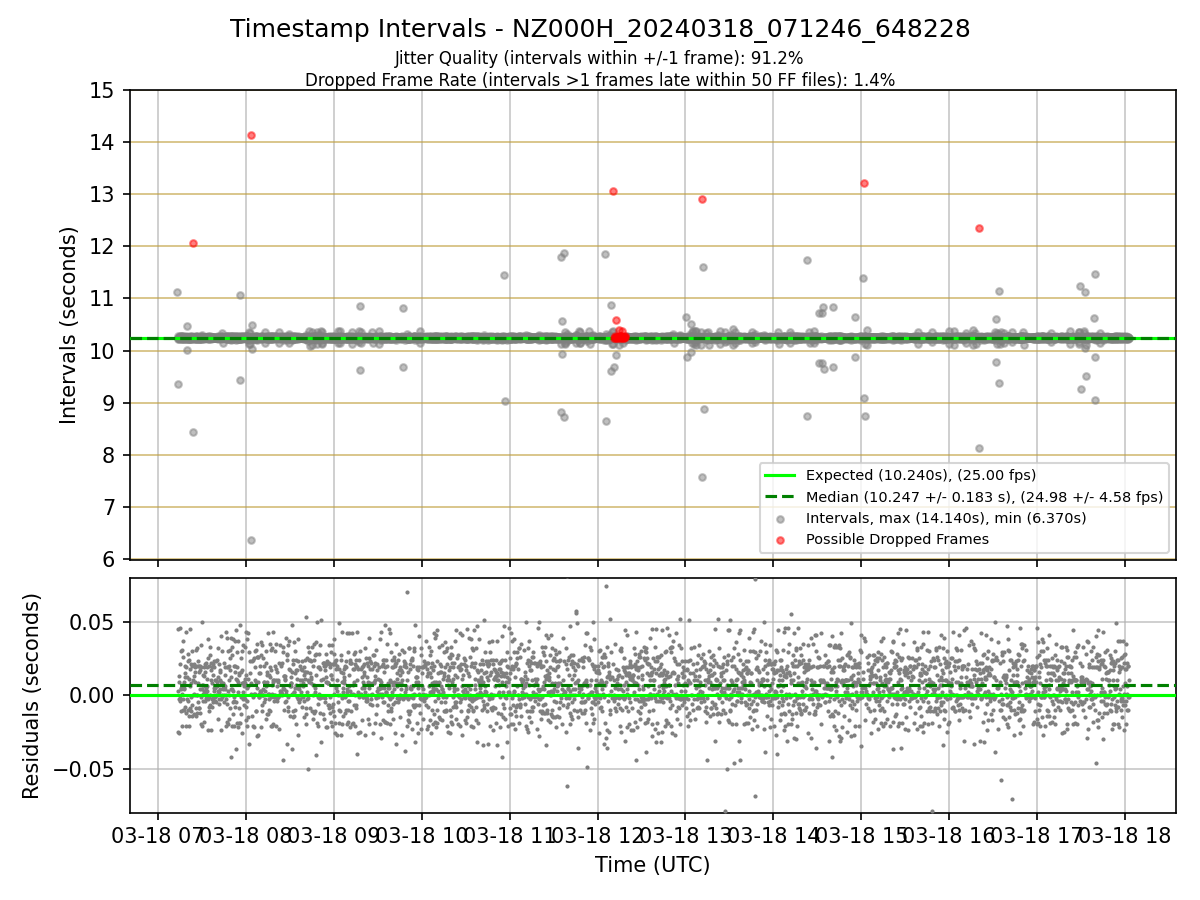Click the '03-18 09' time tick label
Viewport: 1200px width, 900px height.
[x=333, y=835]
